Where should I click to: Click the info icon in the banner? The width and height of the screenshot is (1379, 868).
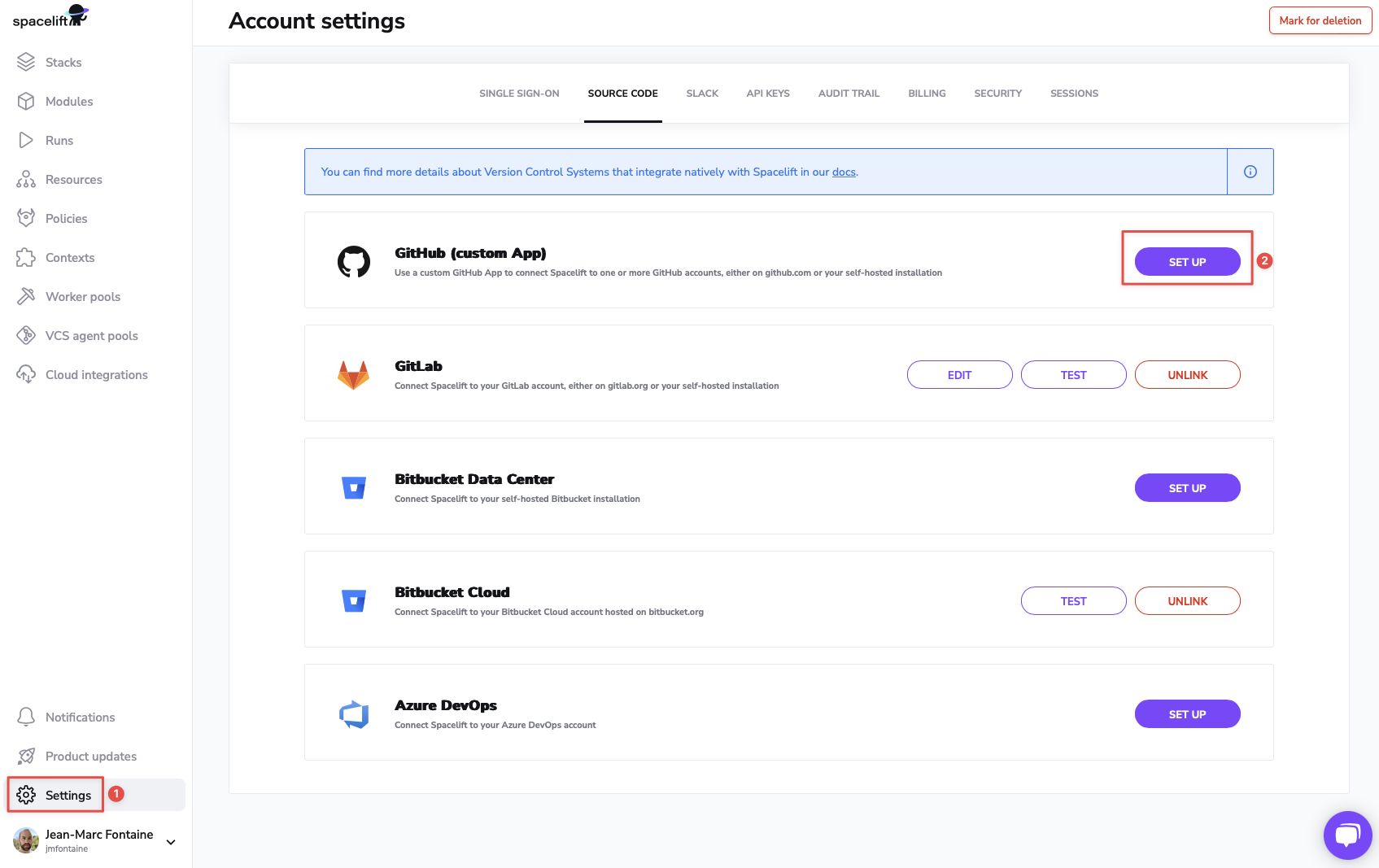pos(1250,172)
